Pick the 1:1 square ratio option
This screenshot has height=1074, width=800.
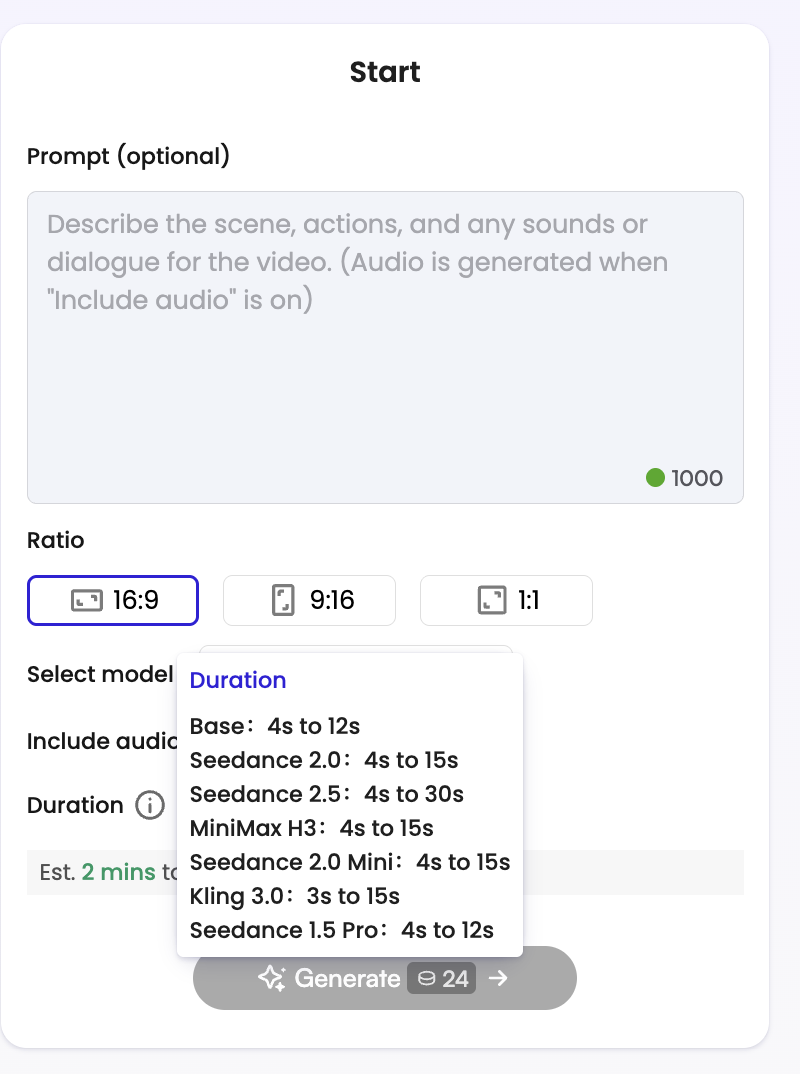click(506, 601)
